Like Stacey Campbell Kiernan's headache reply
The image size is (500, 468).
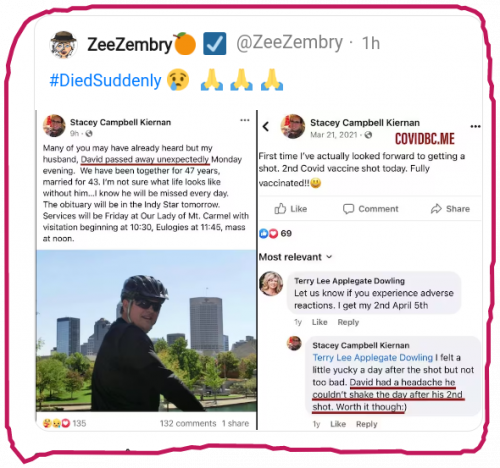(338, 424)
